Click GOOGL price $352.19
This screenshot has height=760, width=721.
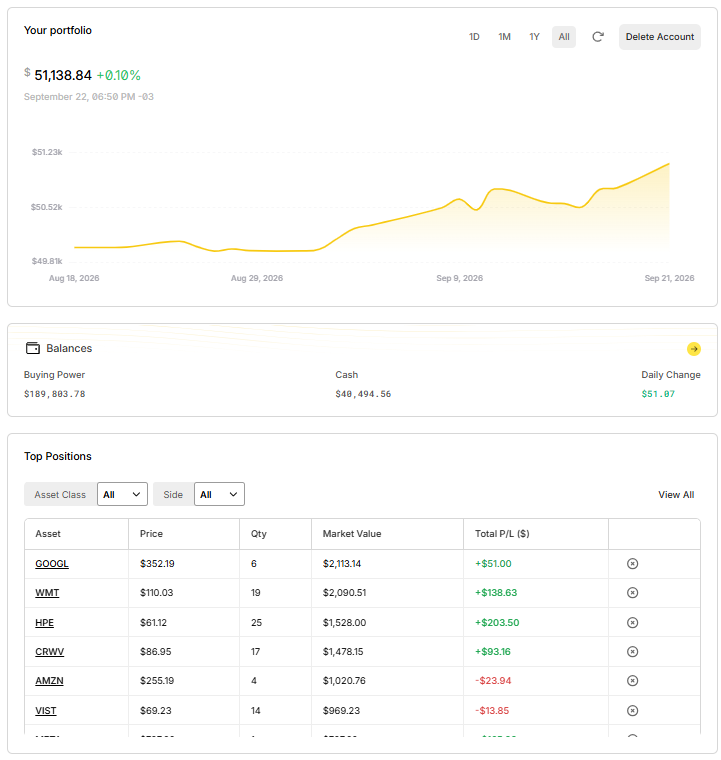(157, 564)
